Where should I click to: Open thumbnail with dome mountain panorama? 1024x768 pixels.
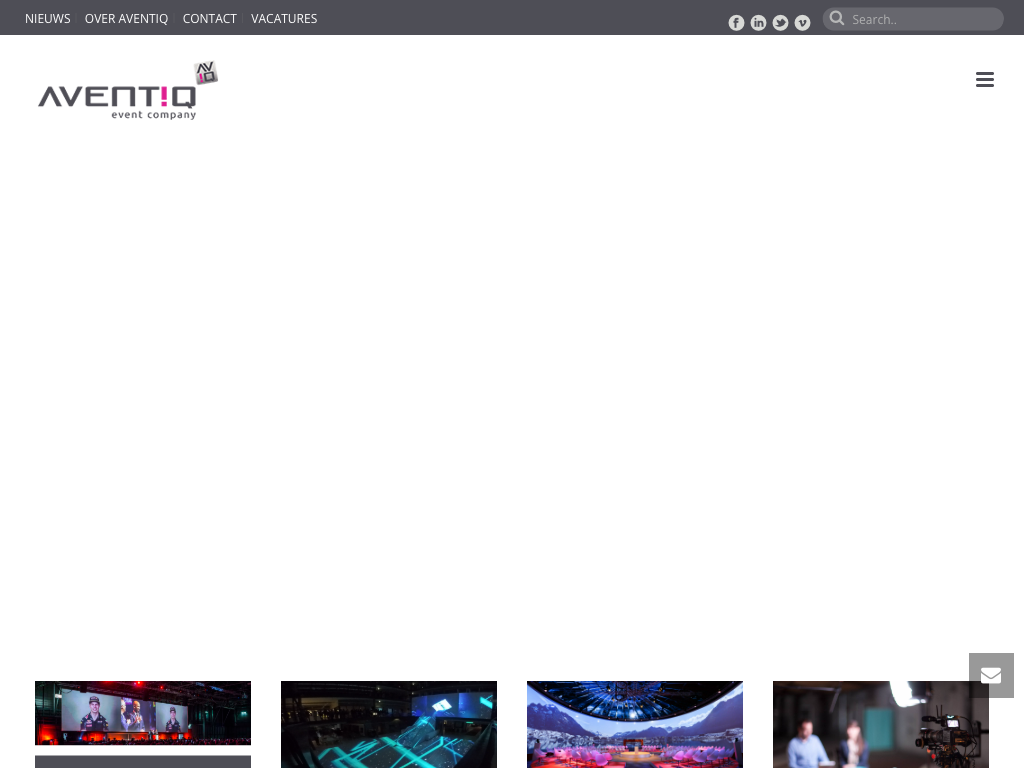(635, 724)
